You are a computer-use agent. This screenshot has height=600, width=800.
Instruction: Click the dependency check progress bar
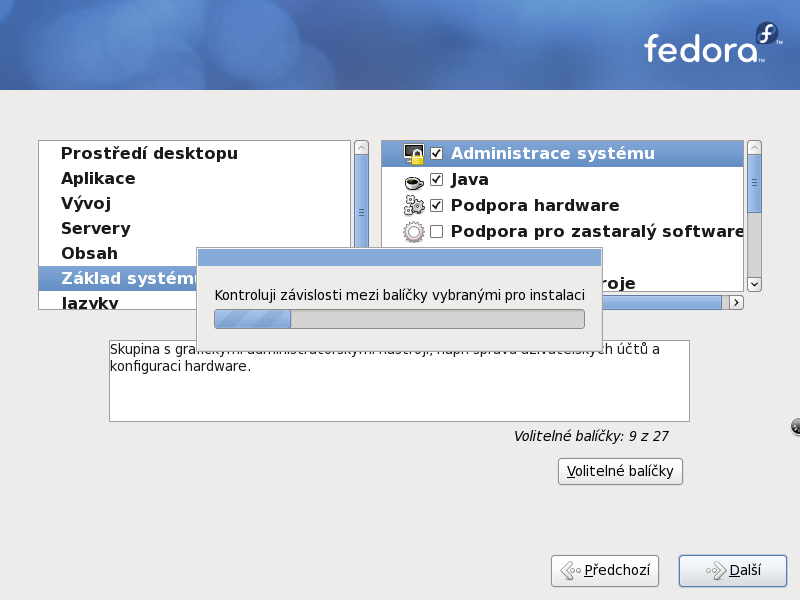pos(399,319)
